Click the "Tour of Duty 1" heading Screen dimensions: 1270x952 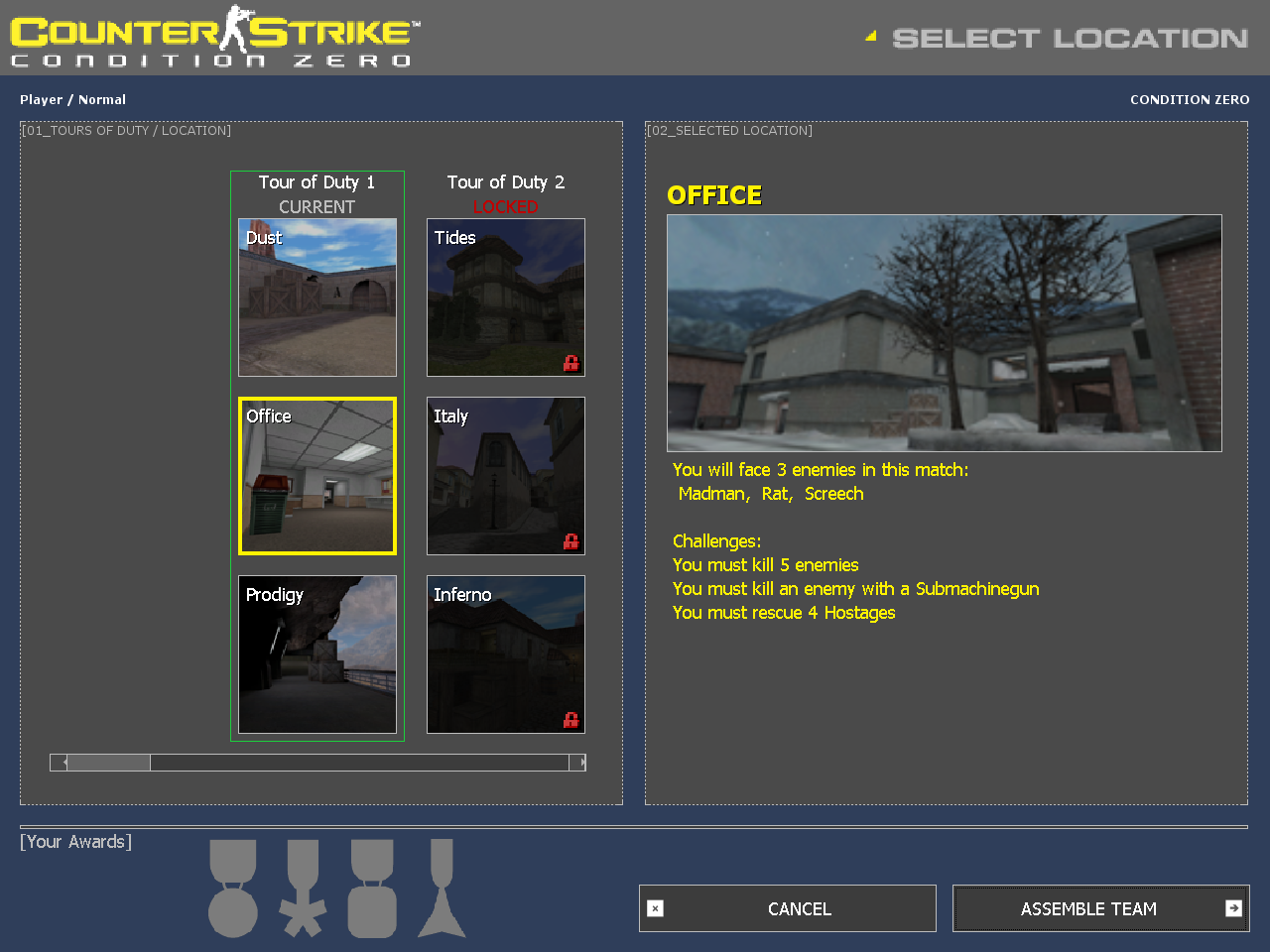pyautogui.click(x=317, y=182)
